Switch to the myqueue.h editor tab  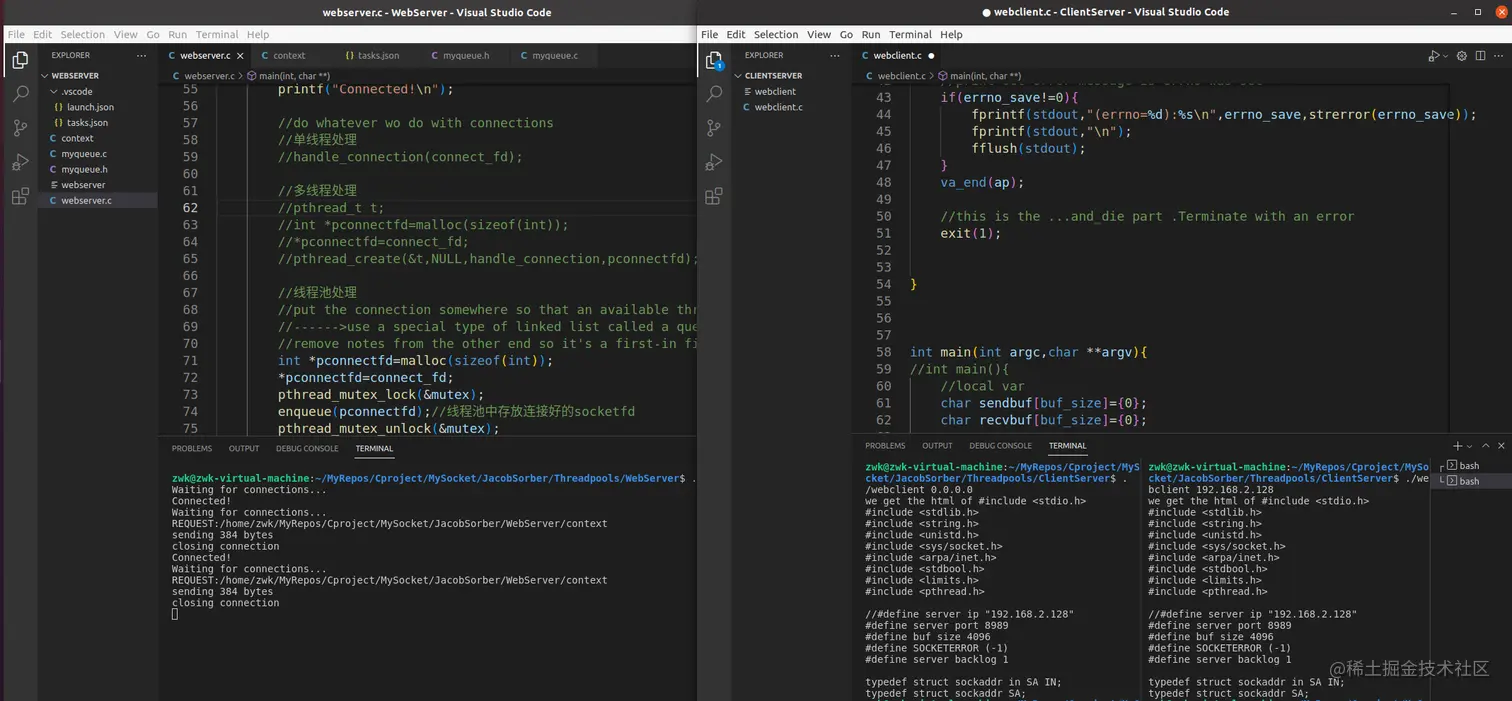click(465, 56)
